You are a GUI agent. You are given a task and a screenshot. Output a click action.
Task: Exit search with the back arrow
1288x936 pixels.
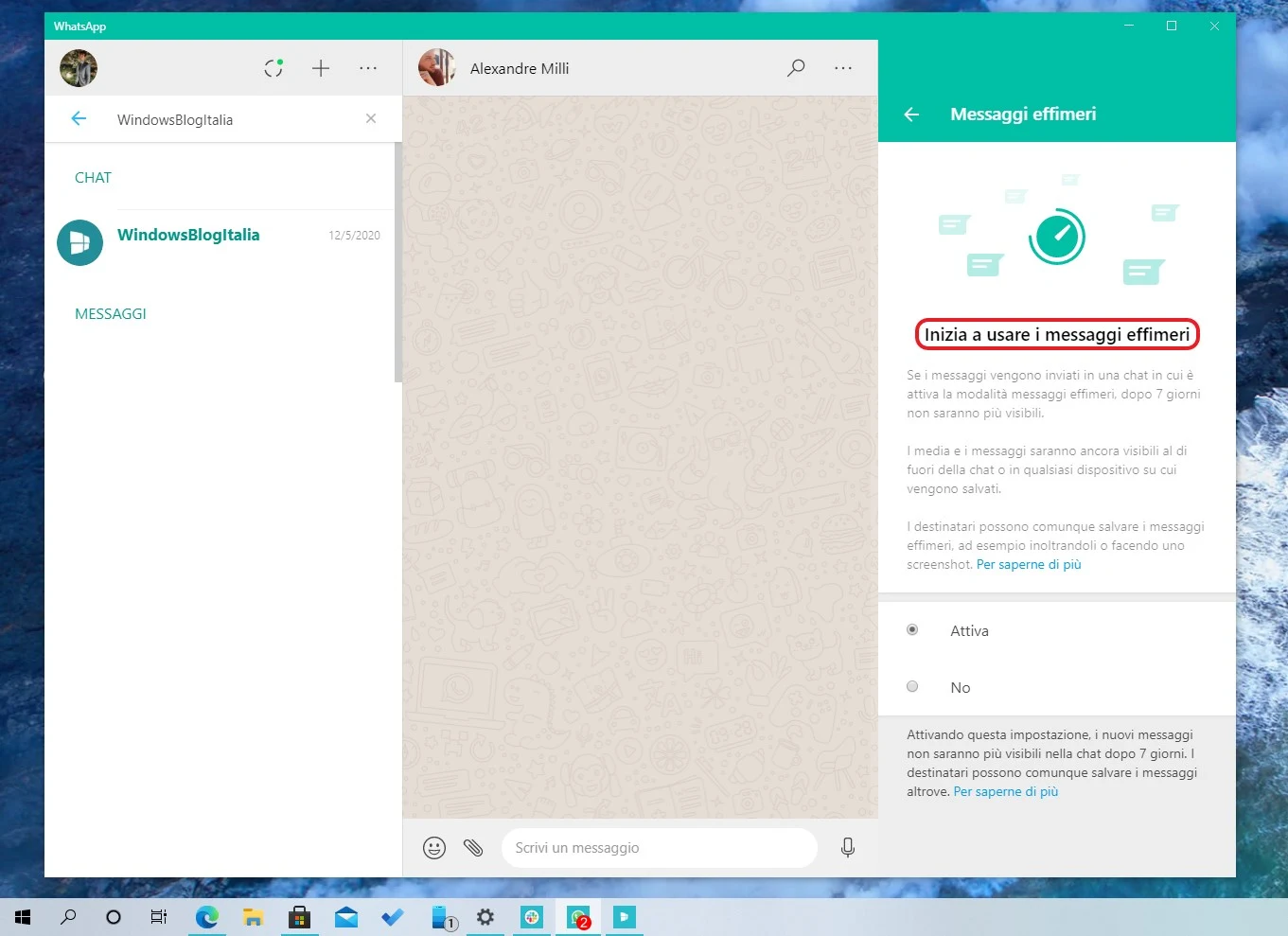point(79,118)
